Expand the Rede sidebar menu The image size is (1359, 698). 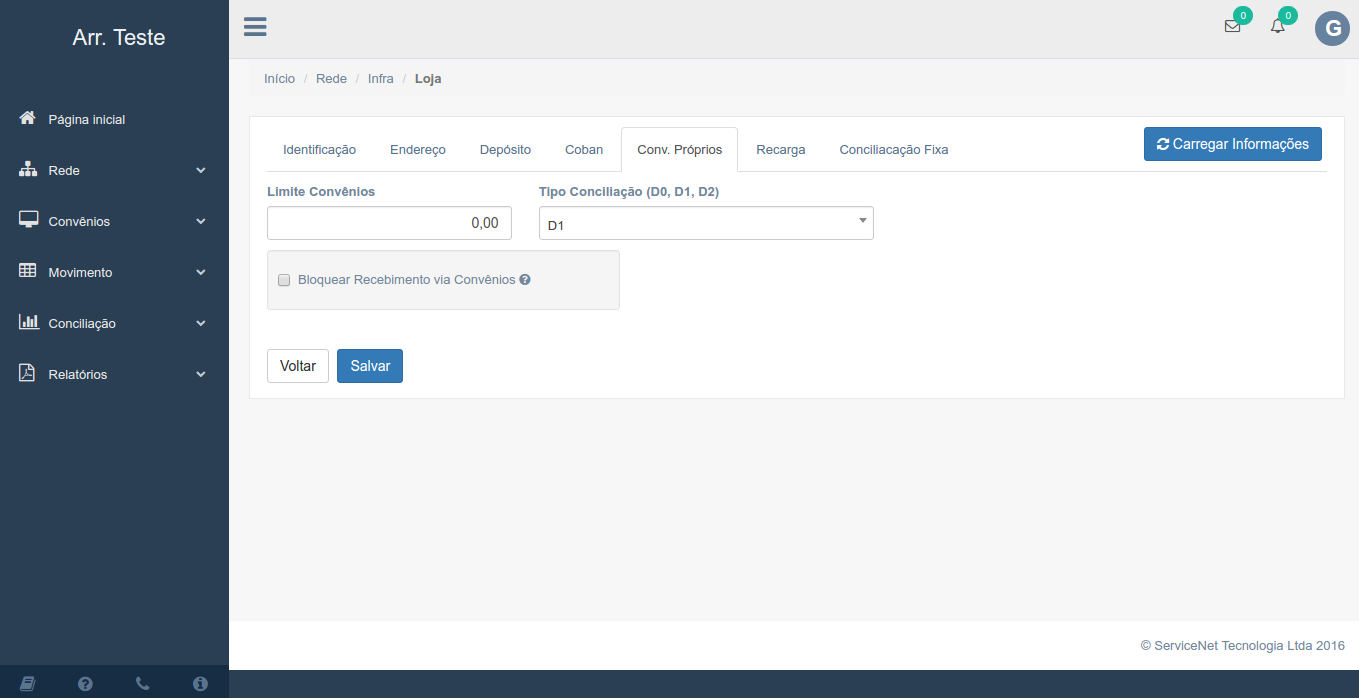pyautogui.click(x=114, y=171)
